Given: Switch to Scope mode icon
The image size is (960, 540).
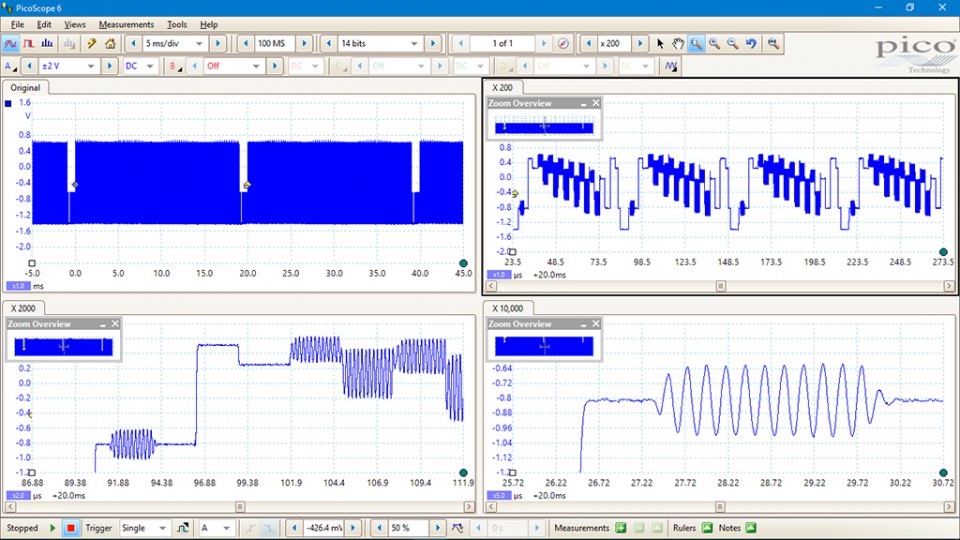Looking at the screenshot, I should [x=11, y=44].
